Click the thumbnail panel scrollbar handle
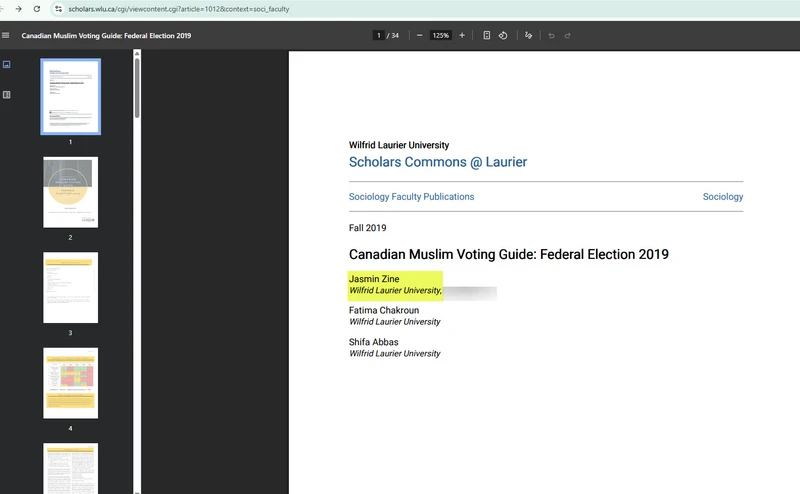Image resolution: width=800 pixels, height=494 pixels. click(x=137, y=88)
